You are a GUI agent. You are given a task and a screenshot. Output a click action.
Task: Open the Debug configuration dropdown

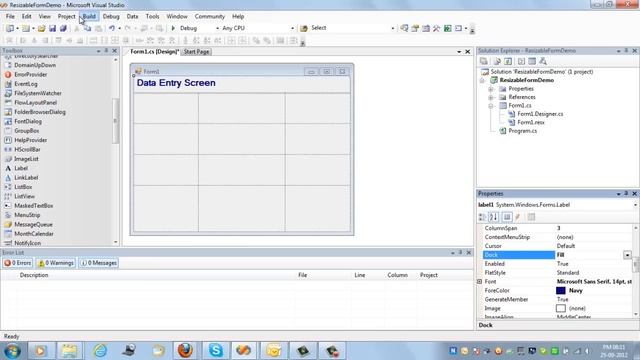pyautogui.click(x=217, y=28)
